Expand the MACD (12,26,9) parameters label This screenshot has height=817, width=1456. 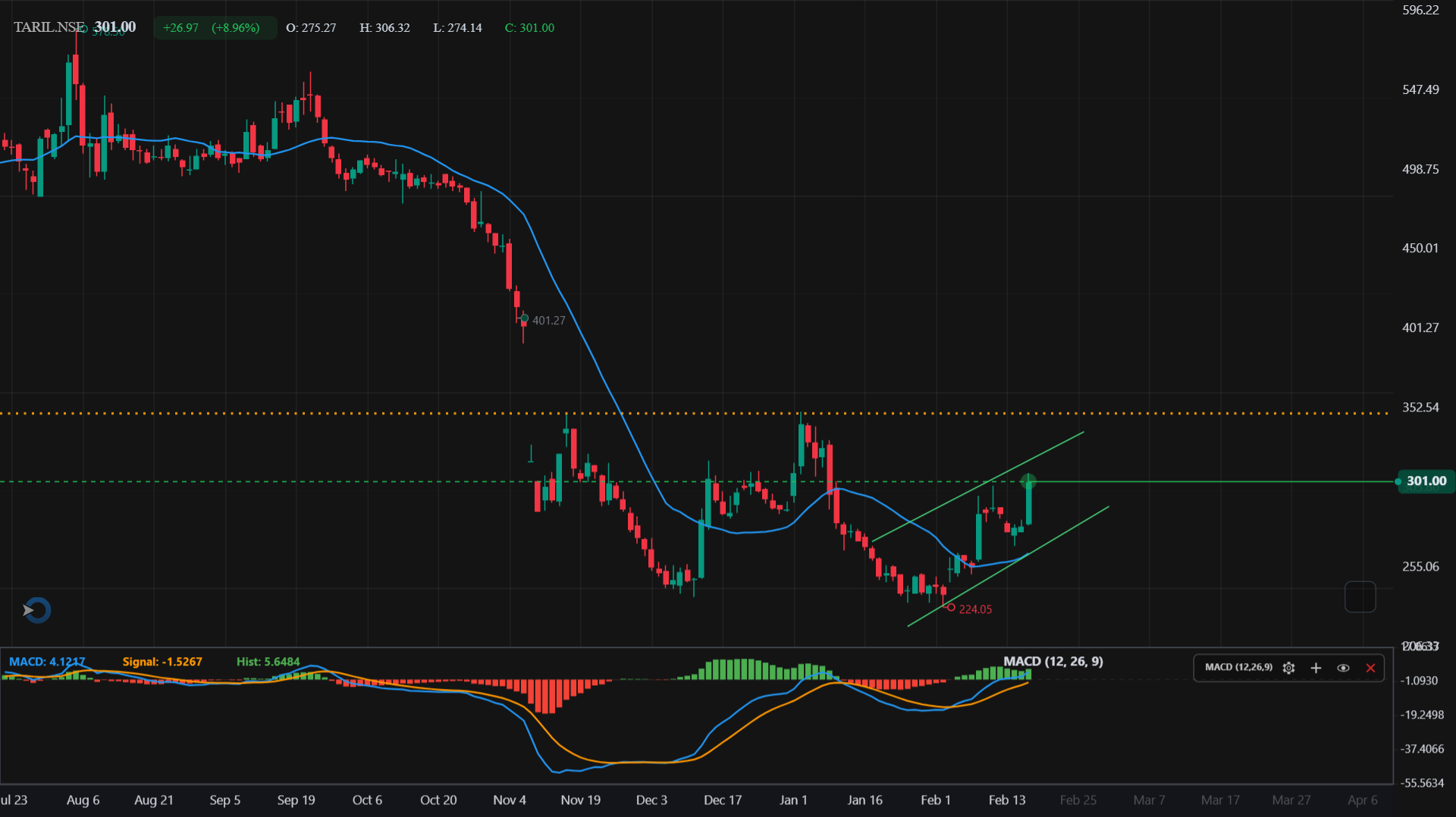1238,668
